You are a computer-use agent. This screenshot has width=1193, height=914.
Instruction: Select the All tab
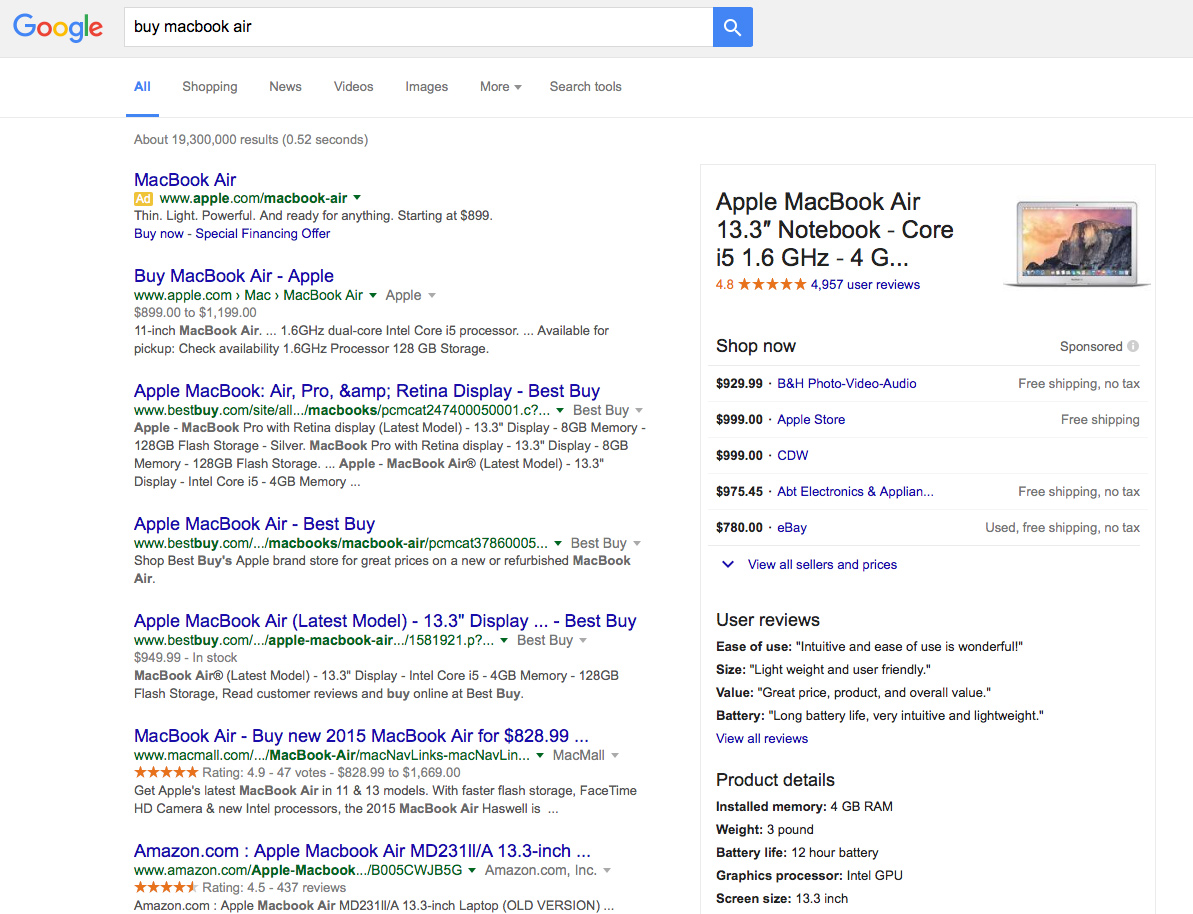142,87
